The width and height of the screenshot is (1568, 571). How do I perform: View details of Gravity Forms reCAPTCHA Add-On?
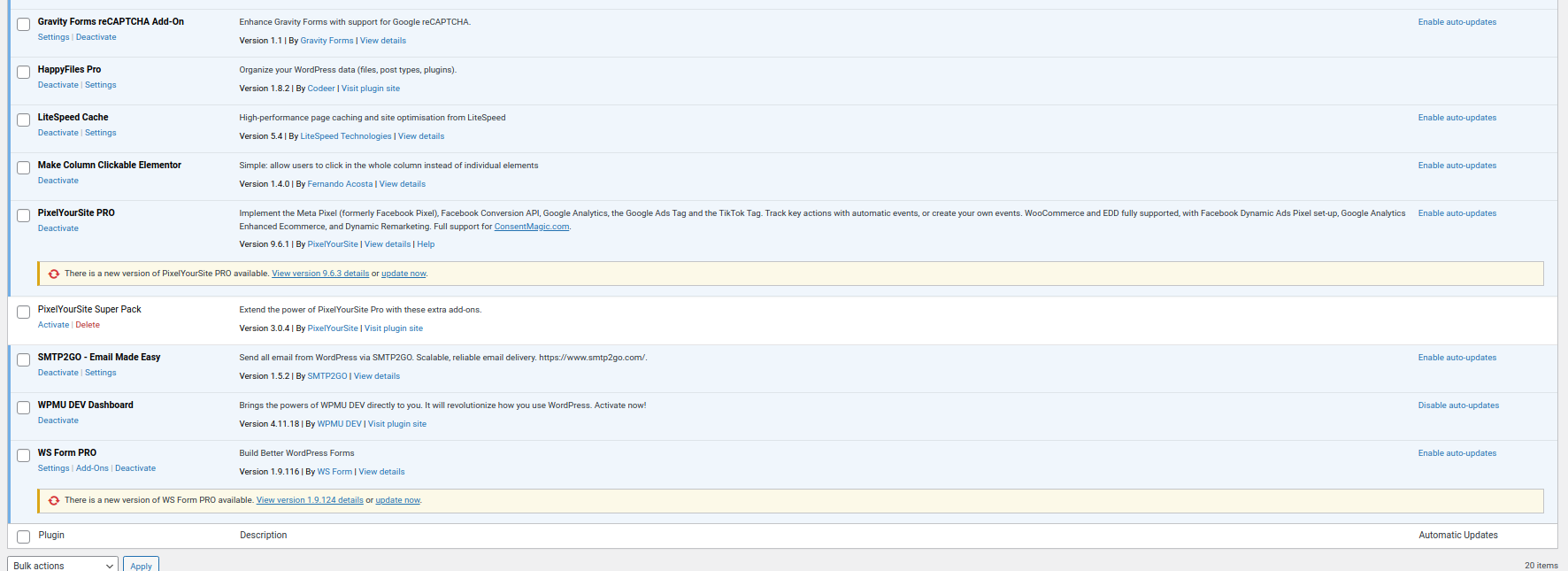pyautogui.click(x=382, y=41)
